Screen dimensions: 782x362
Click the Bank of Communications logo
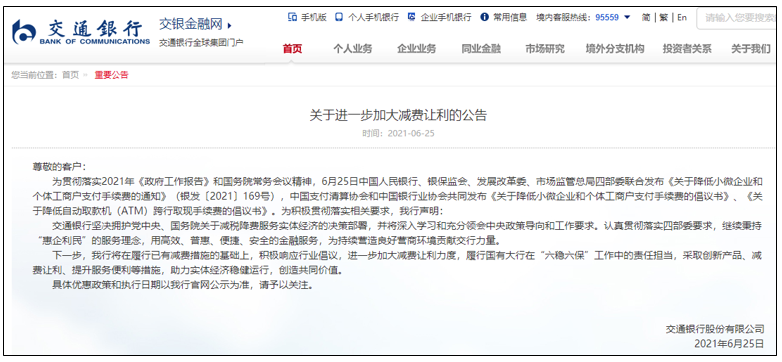[x=81, y=32]
